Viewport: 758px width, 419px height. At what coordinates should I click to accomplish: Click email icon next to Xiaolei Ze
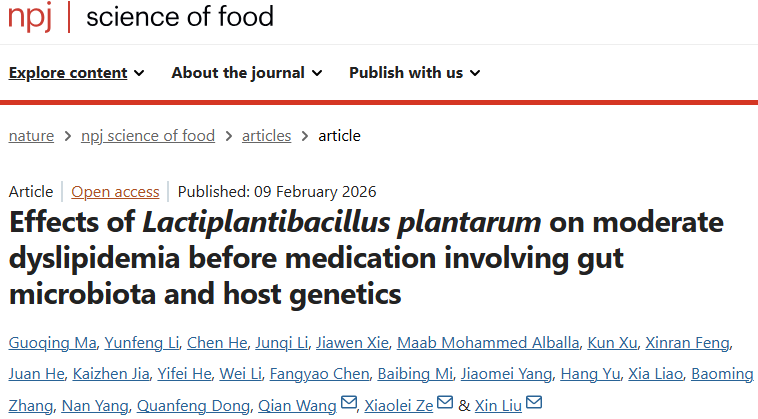click(x=445, y=404)
